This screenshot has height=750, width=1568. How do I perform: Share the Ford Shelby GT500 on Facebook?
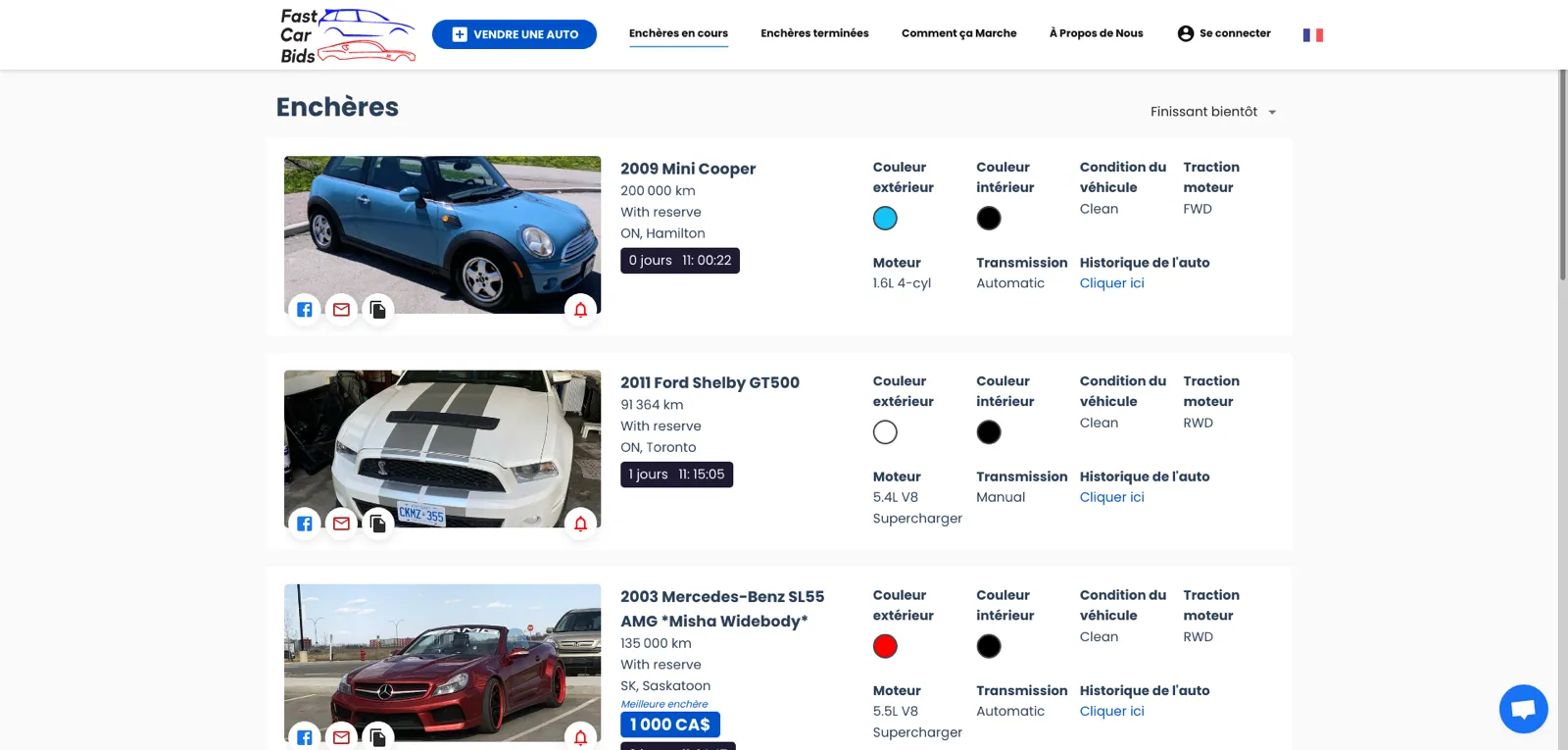pyautogui.click(x=305, y=524)
